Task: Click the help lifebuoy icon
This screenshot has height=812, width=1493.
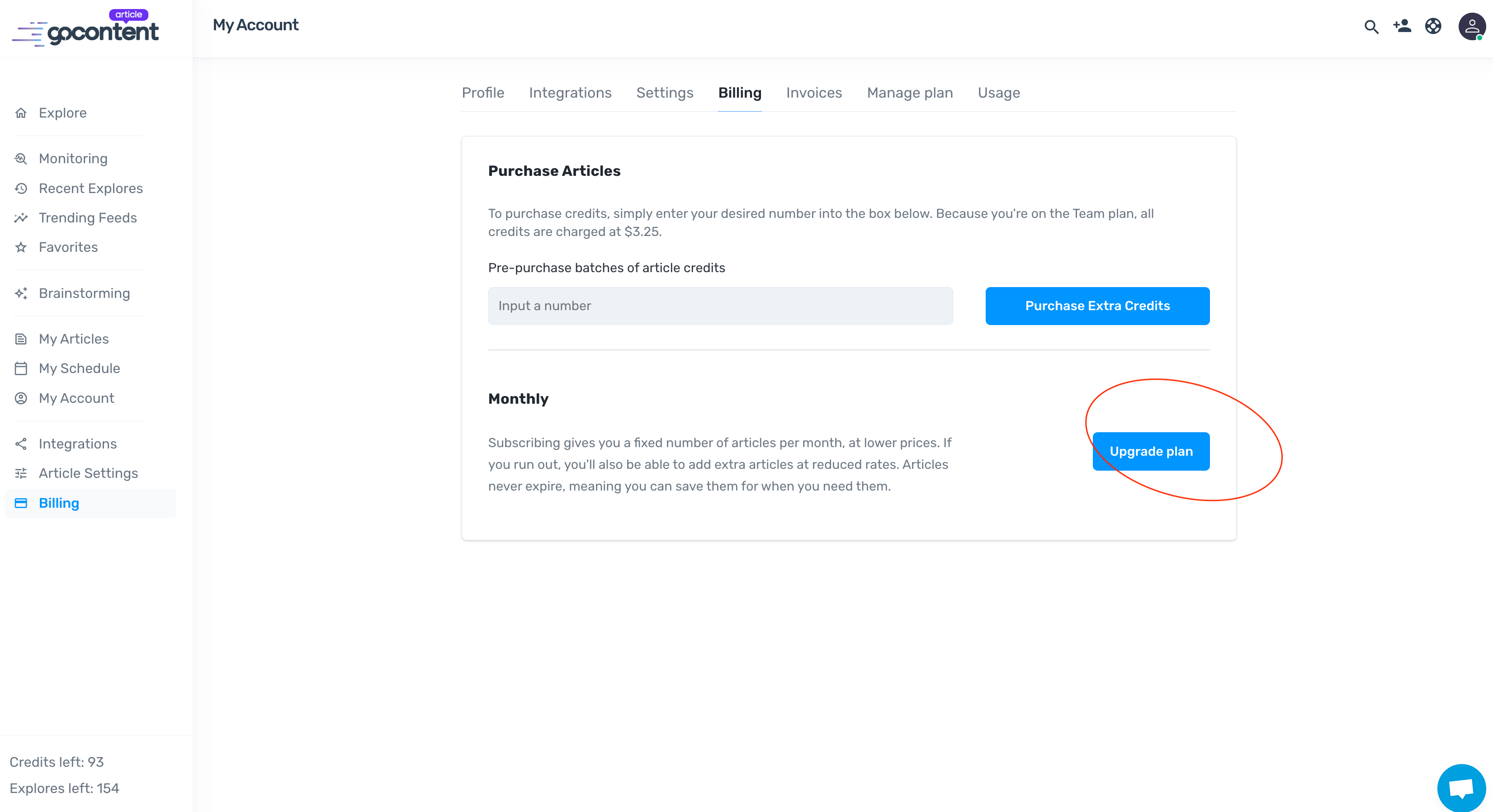Action: [1433, 26]
